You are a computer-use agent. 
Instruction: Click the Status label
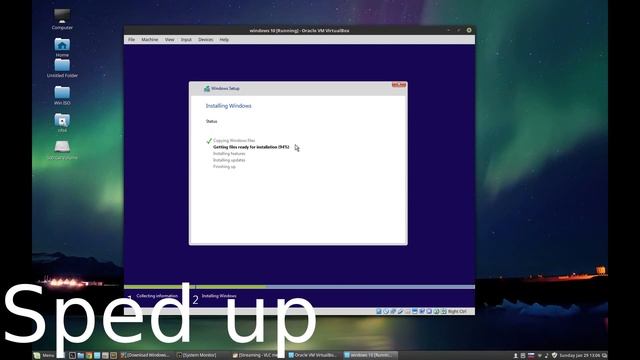pyautogui.click(x=211, y=121)
